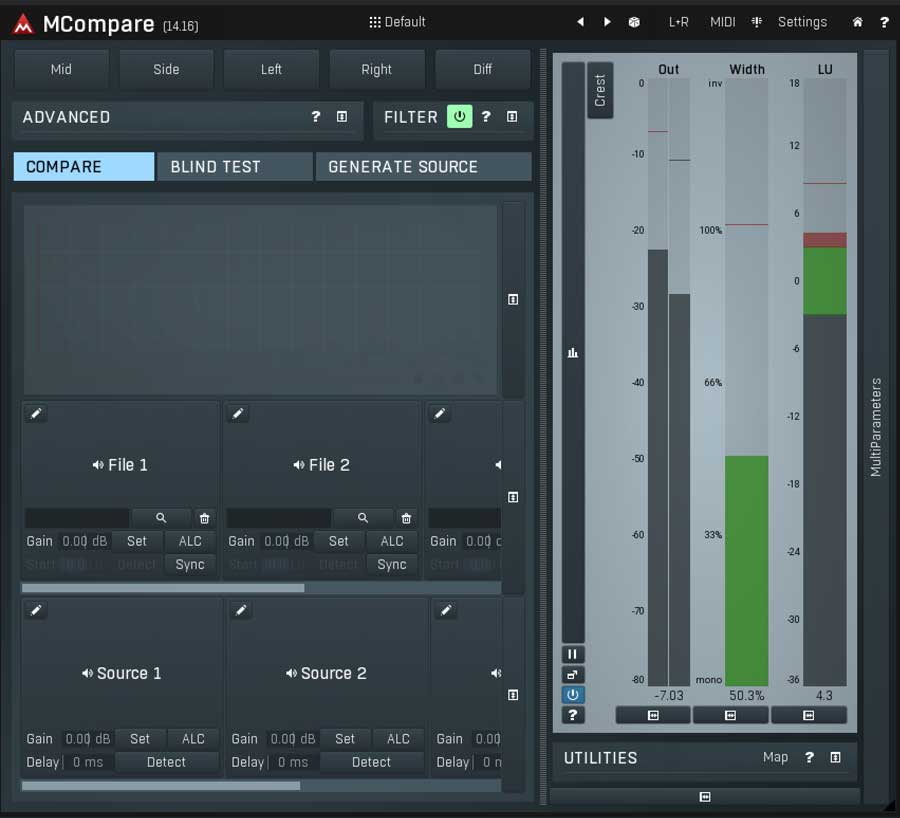Pause the meters

pyautogui.click(x=572, y=654)
